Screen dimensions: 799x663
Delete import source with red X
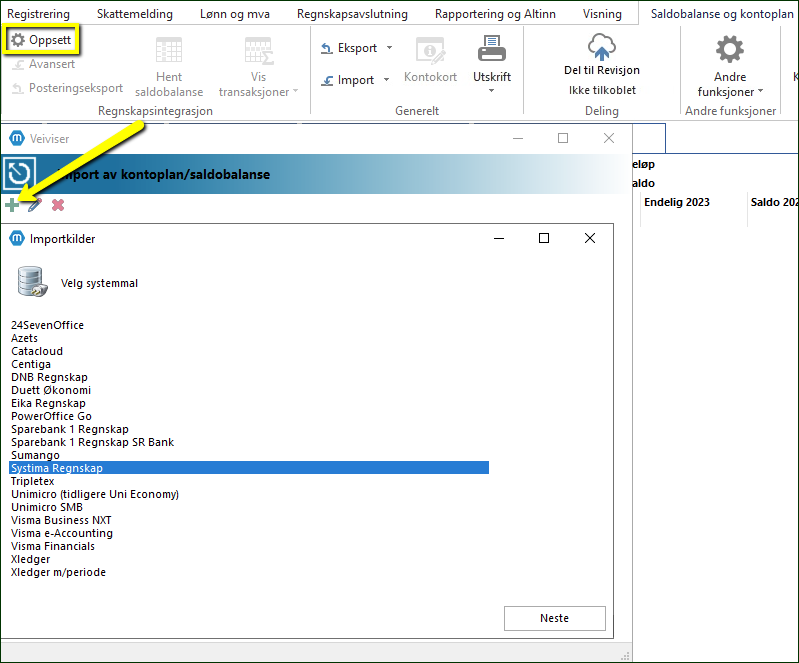click(58, 205)
